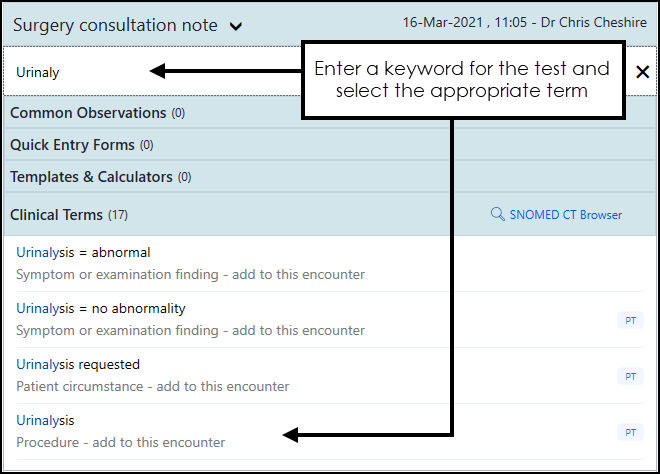Click PT badge on Urinalysis = no abnormality

coord(629,320)
